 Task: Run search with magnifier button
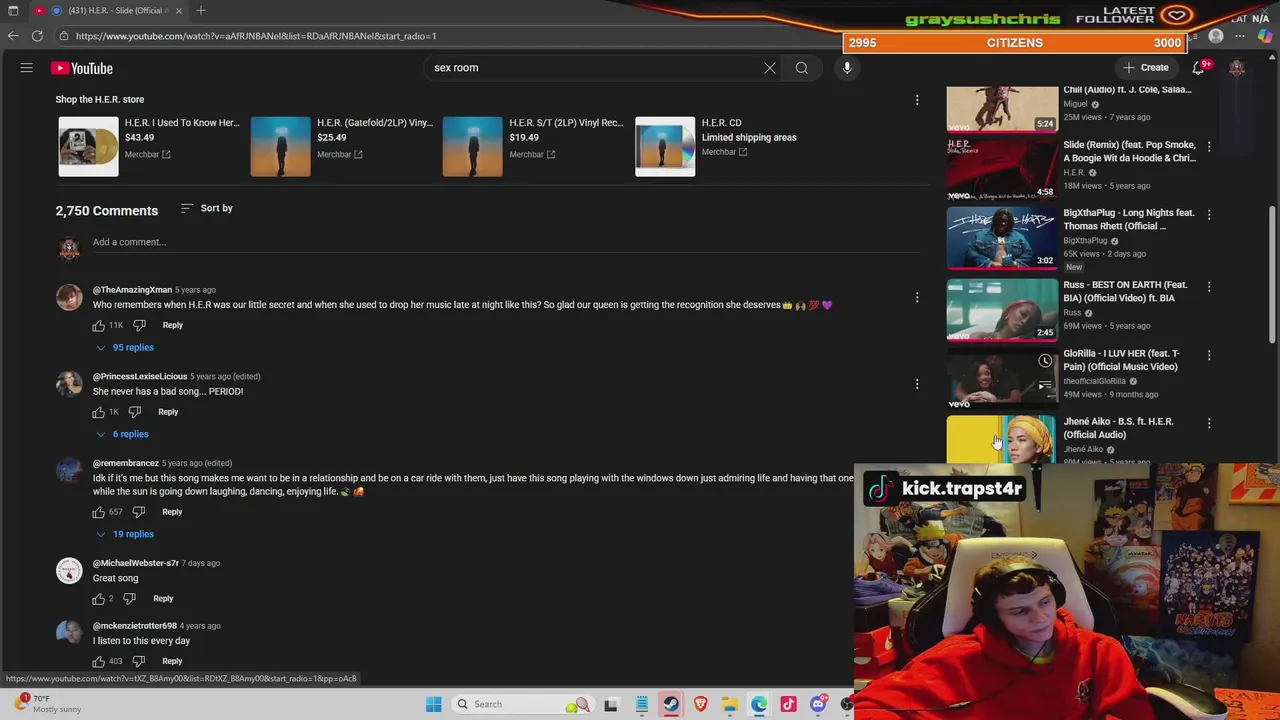click(x=802, y=68)
